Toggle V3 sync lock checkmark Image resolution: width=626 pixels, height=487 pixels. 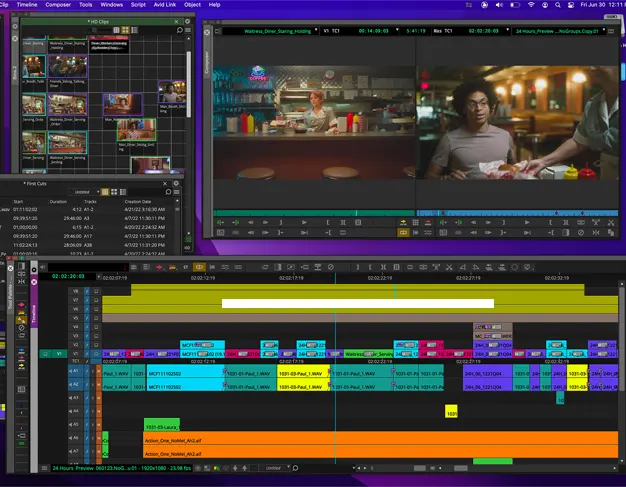click(87, 336)
